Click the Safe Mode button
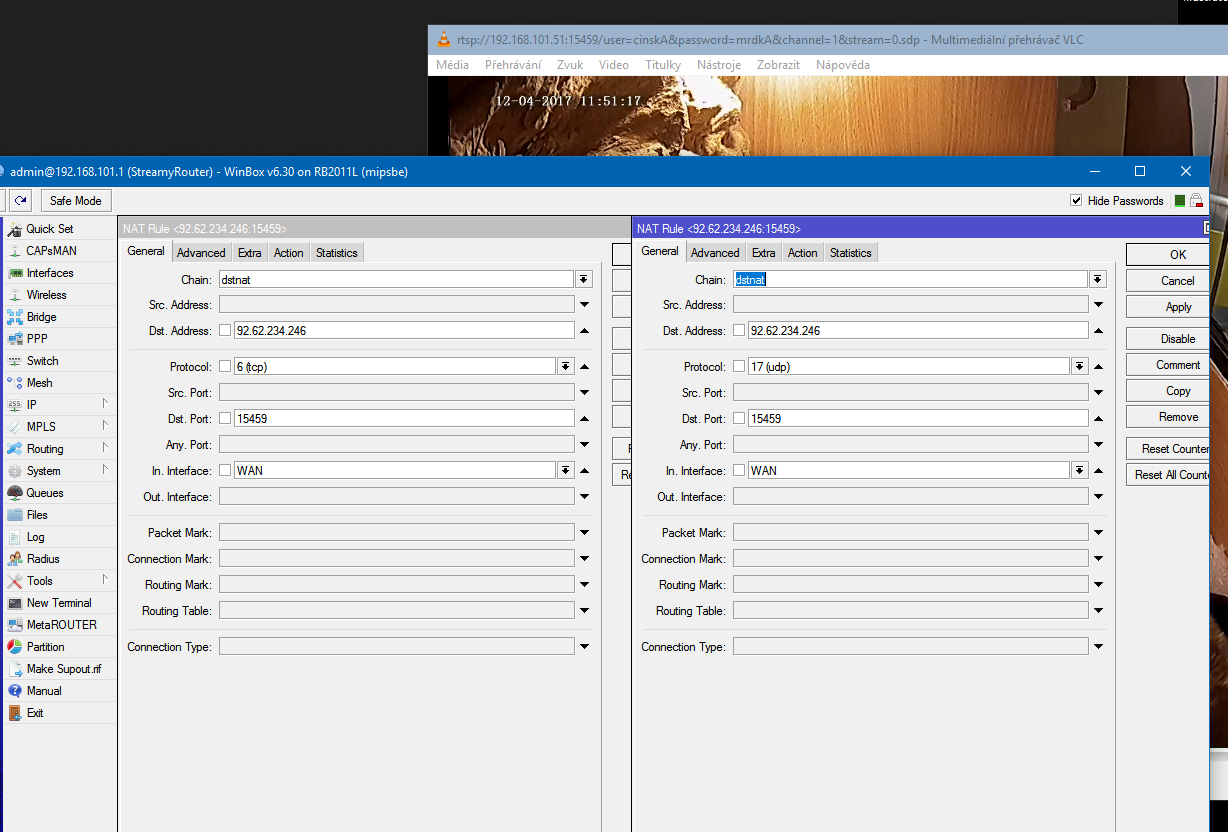This screenshot has height=832, width=1228. (76, 200)
